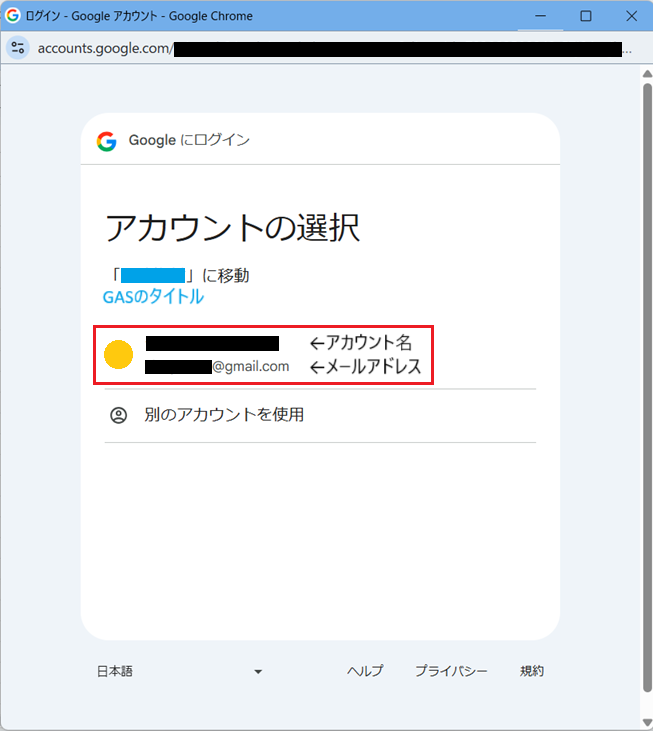Open the プライバシー link
This screenshot has width=653, height=731.
(x=451, y=671)
